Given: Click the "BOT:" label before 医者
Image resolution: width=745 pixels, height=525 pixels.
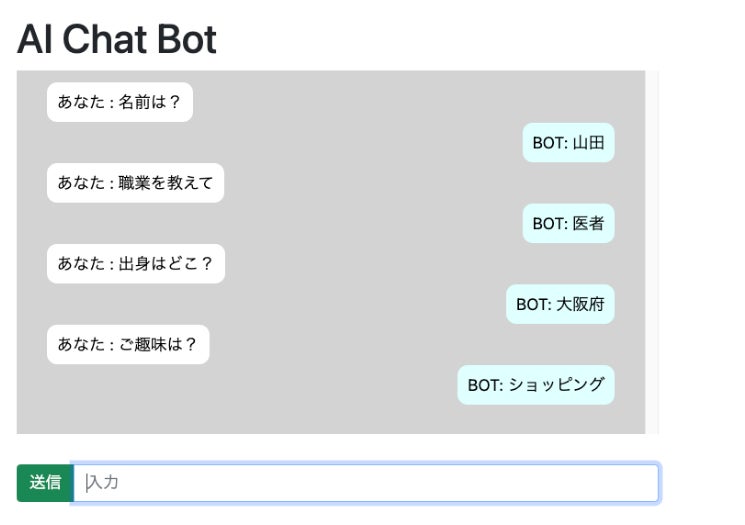Looking at the screenshot, I should pos(549,224).
